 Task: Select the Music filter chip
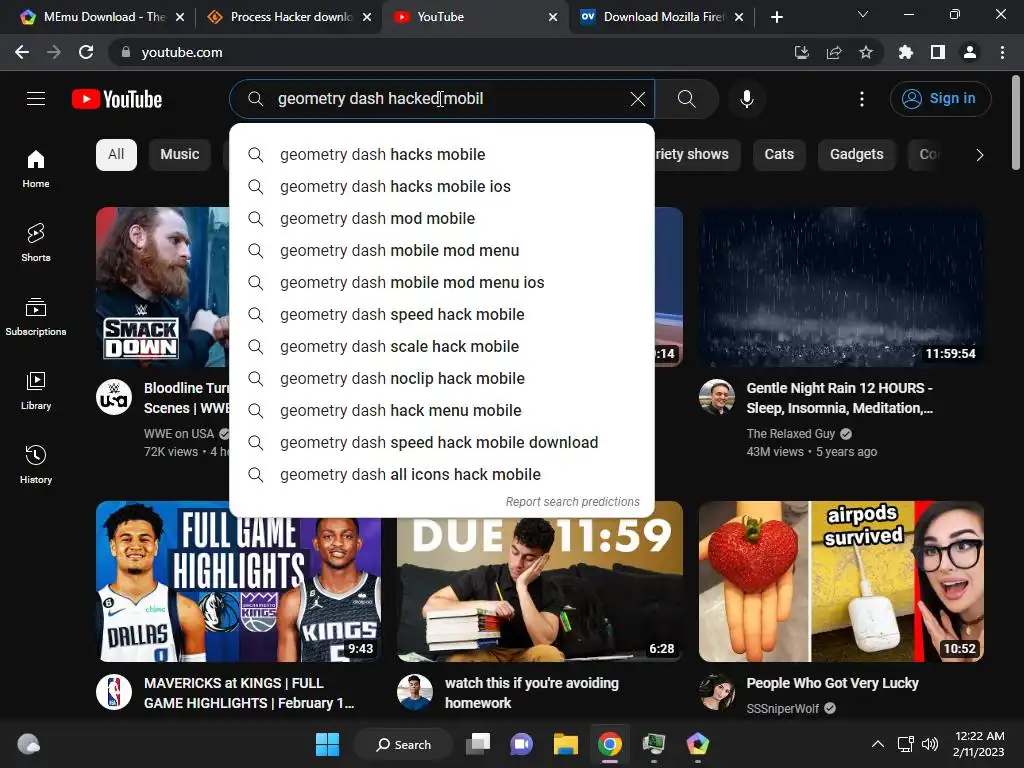pos(180,155)
